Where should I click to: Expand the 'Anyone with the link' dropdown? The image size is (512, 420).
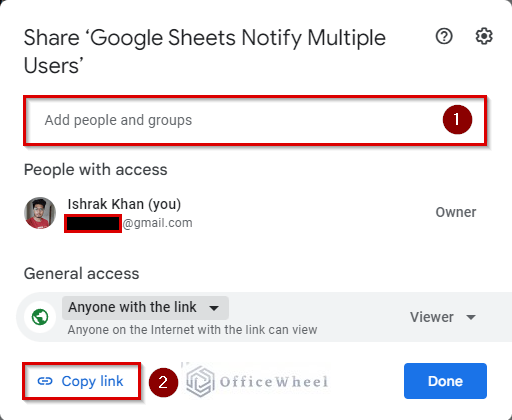(145, 308)
